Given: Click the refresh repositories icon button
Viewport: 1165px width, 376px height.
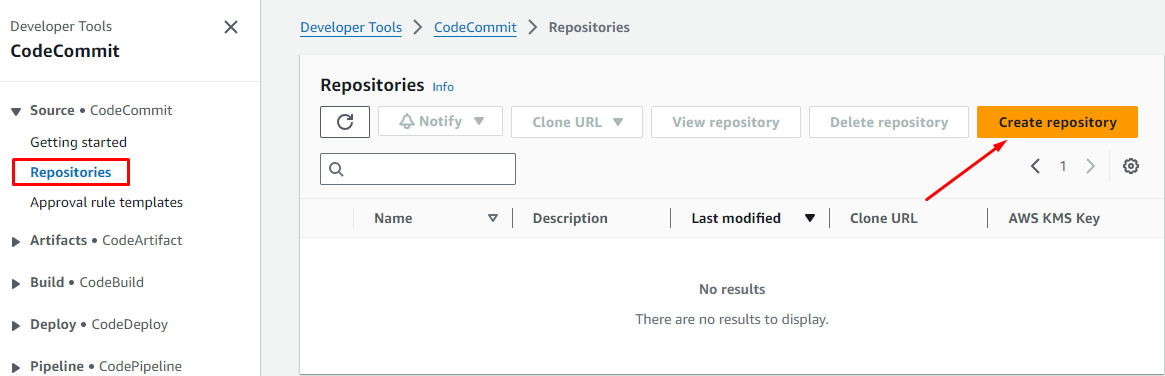Looking at the screenshot, I should 345,122.
